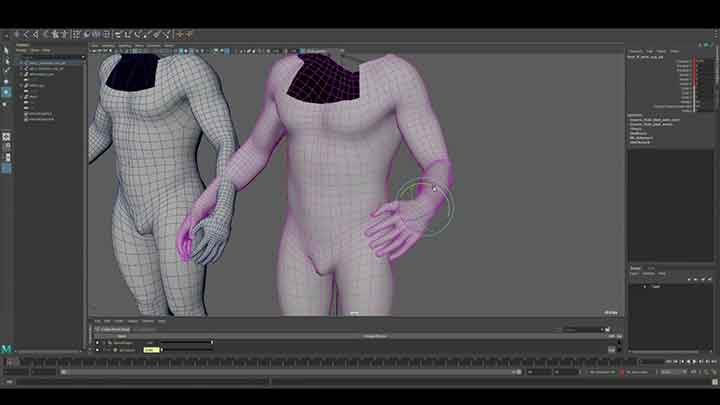Choose the Paint Selection tool
Screen dimensions: 720x405
[x=6, y=69]
